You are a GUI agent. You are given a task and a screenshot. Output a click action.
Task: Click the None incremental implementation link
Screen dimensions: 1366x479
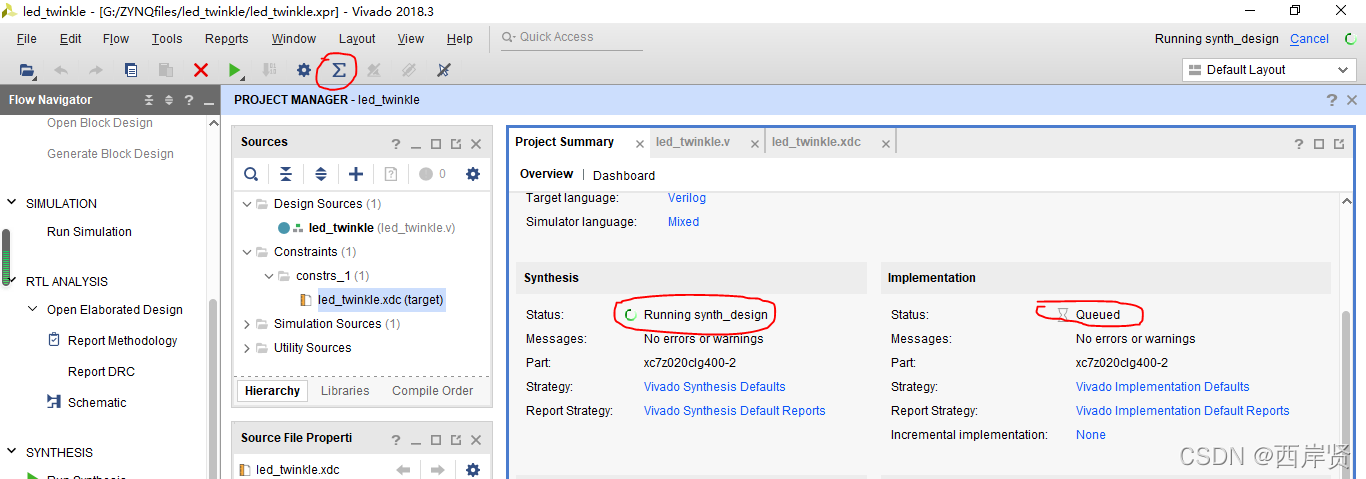[x=1091, y=435]
